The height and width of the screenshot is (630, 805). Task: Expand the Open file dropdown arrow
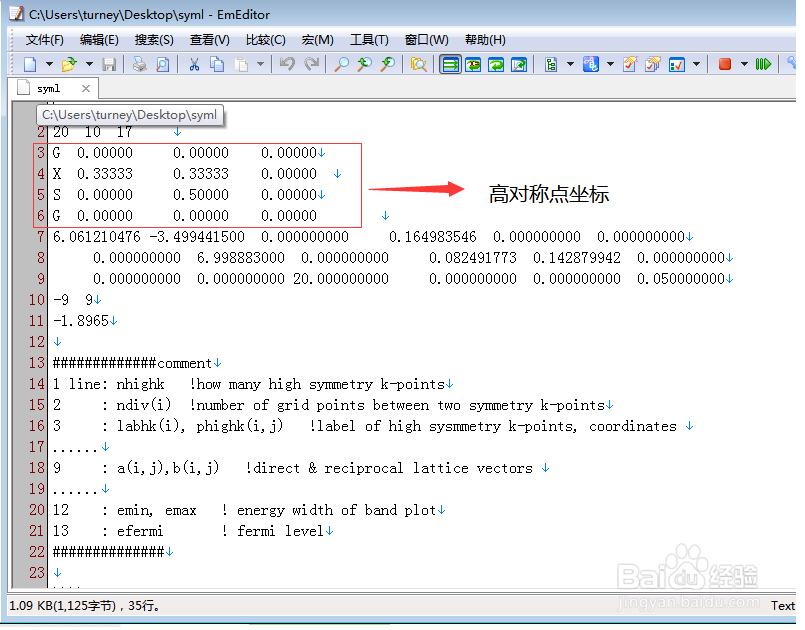(x=89, y=64)
